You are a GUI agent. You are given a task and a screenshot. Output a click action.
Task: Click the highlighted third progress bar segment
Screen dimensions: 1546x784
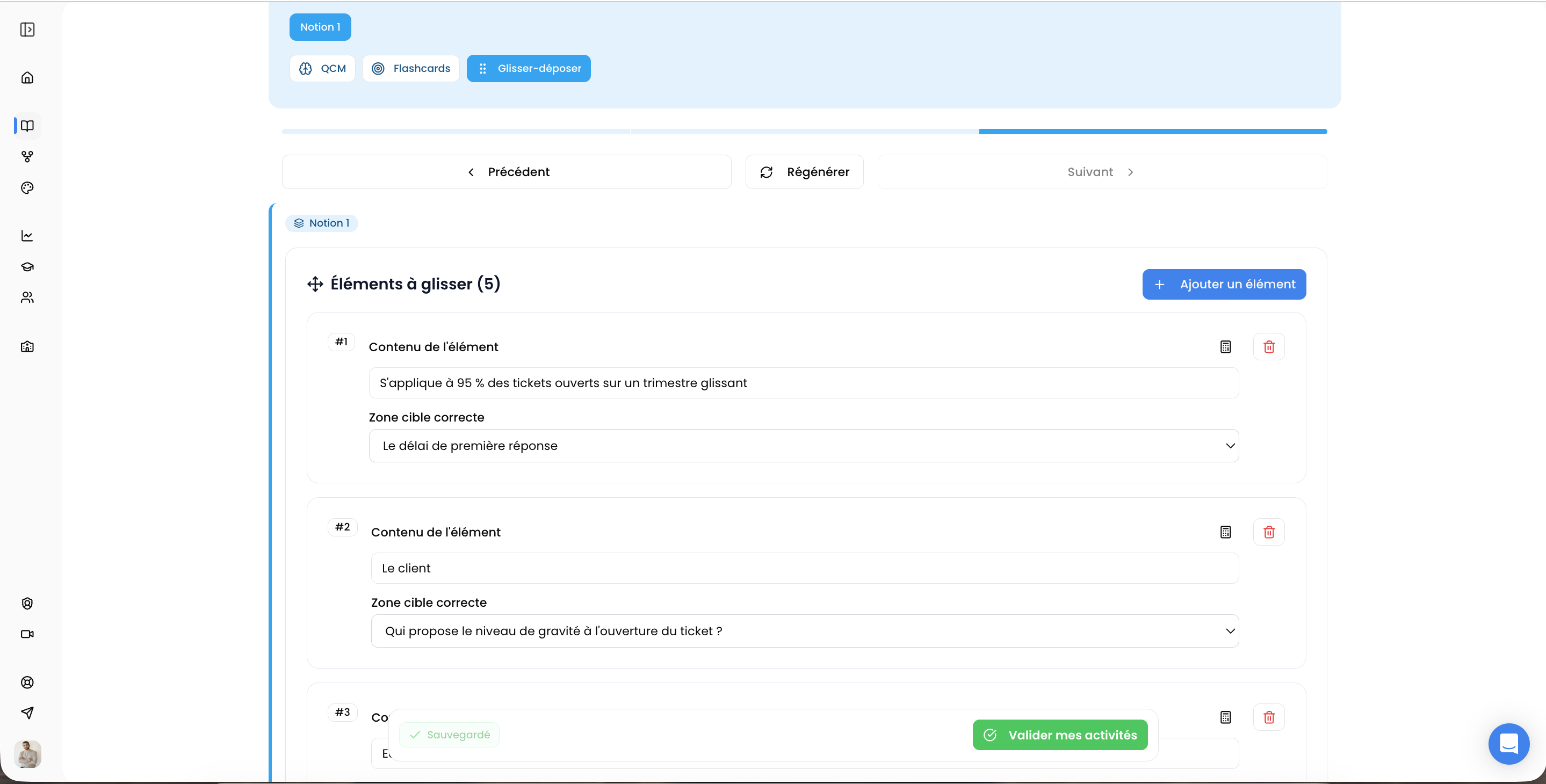pos(1153,132)
